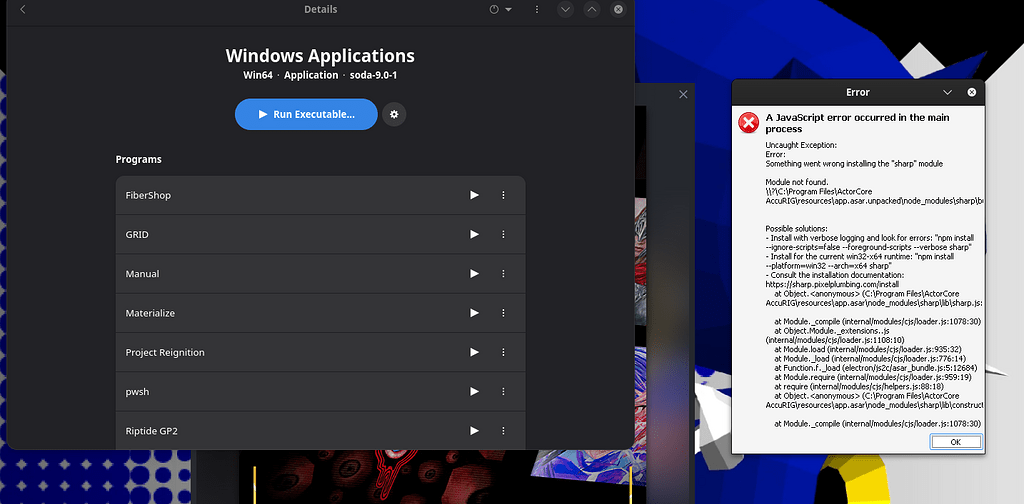Launch Manual with its play icon
Image resolution: width=1024 pixels, height=504 pixels.
tap(475, 274)
